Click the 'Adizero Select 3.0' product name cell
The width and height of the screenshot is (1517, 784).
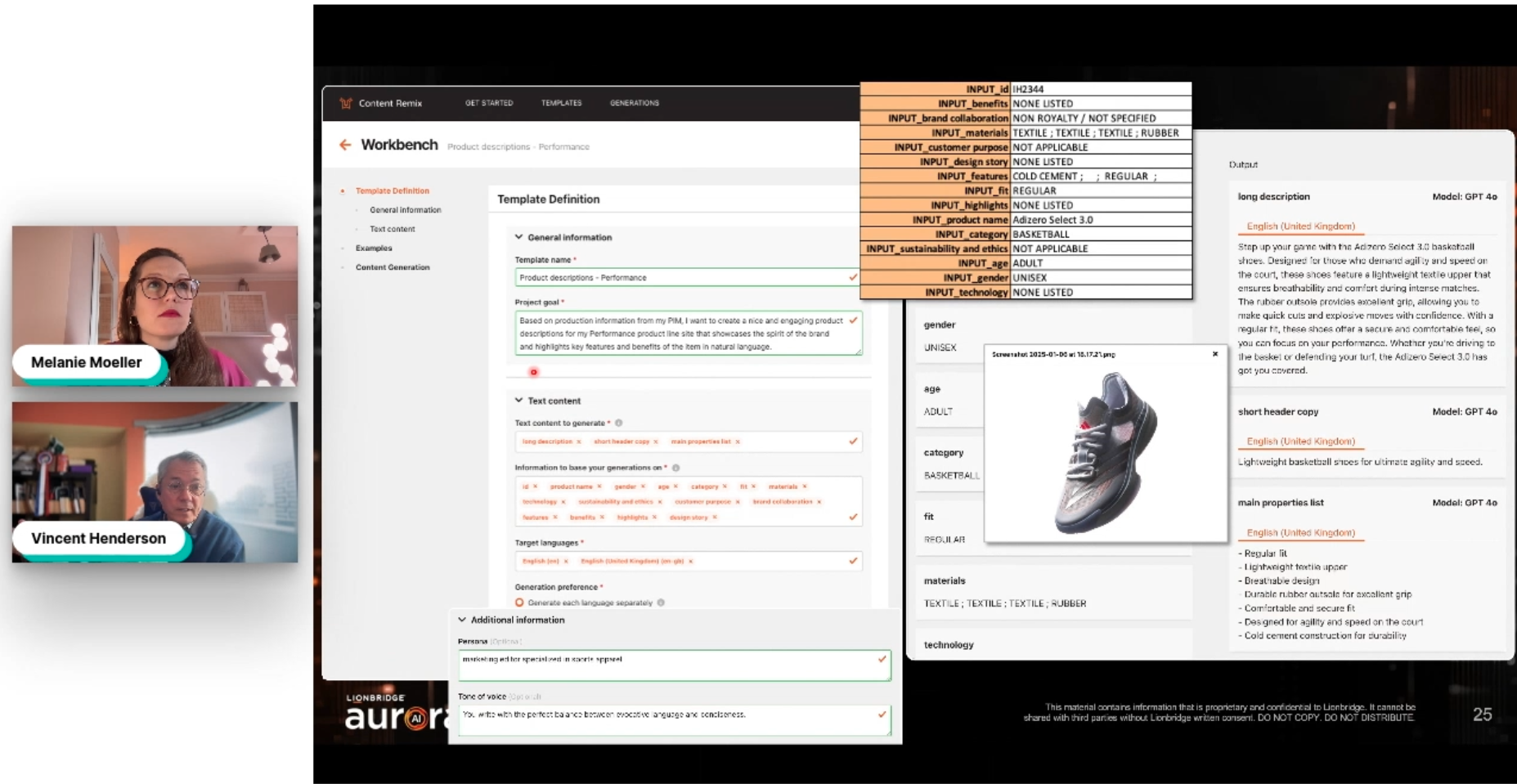[x=1101, y=220]
